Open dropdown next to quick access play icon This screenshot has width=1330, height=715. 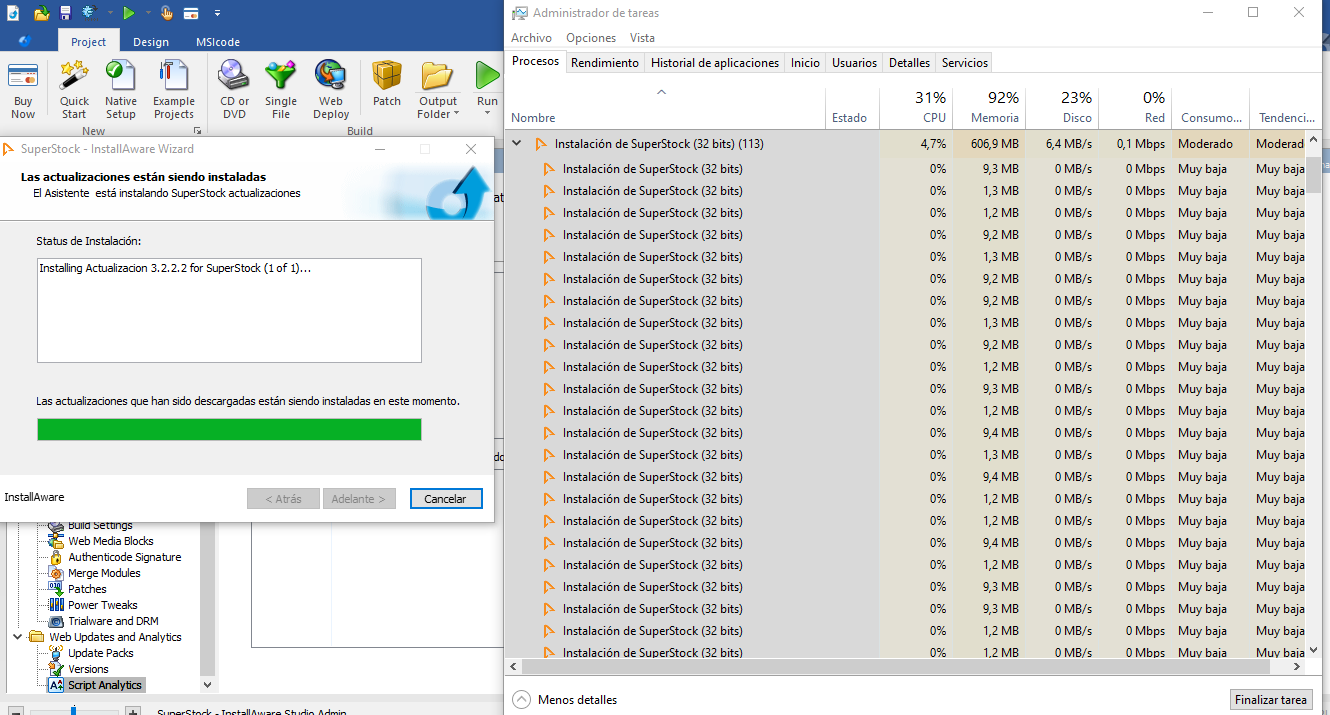(147, 13)
